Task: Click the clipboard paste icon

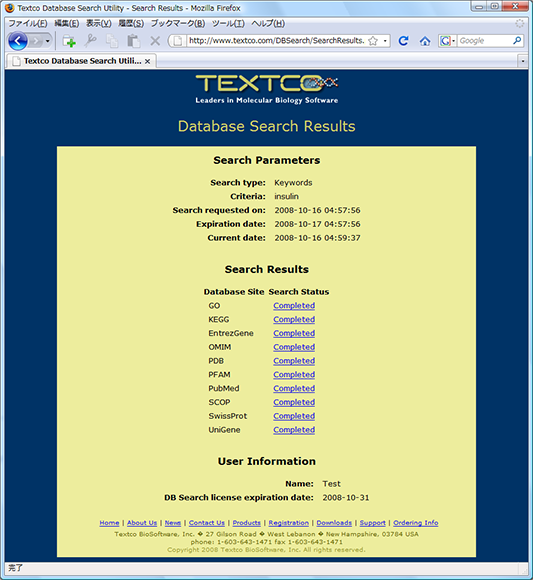Action: (134, 41)
